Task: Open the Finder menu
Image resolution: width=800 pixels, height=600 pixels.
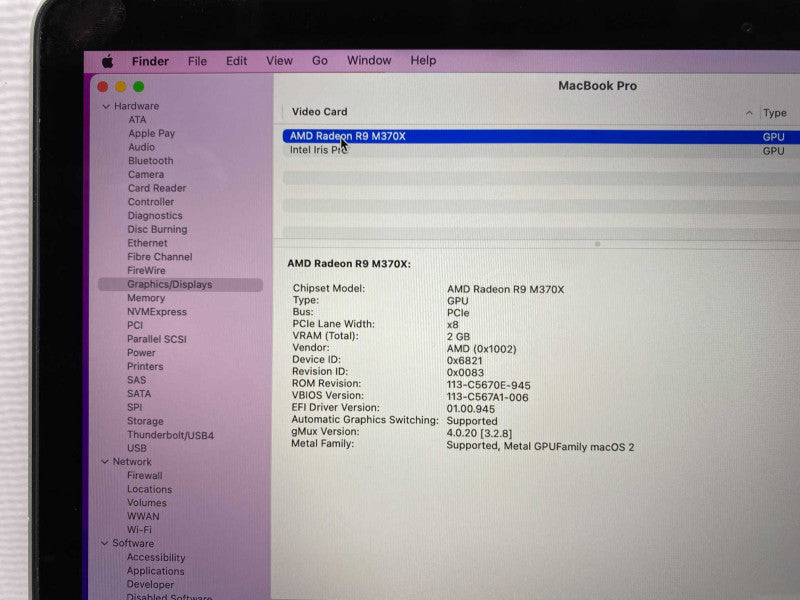Action: (x=150, y=62)
